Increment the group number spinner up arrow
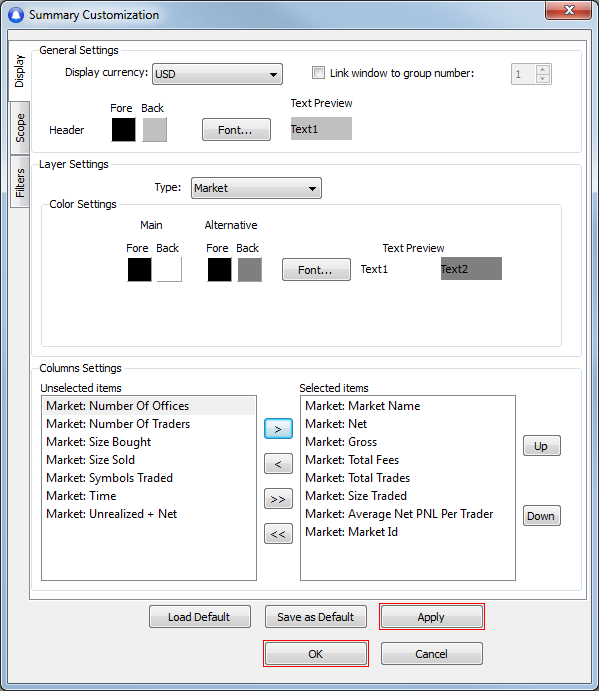This screenshot has height=691, width=599. pos(543,70)
